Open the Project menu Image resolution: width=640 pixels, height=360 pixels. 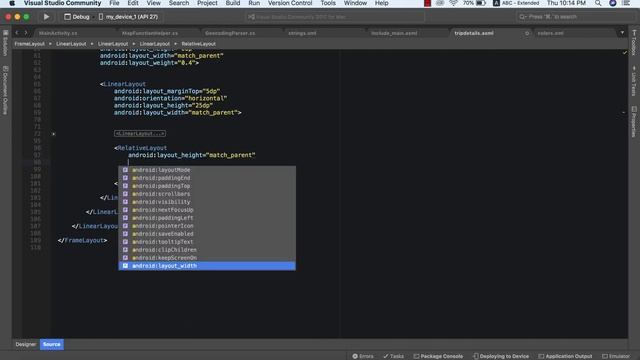point(207,3)
